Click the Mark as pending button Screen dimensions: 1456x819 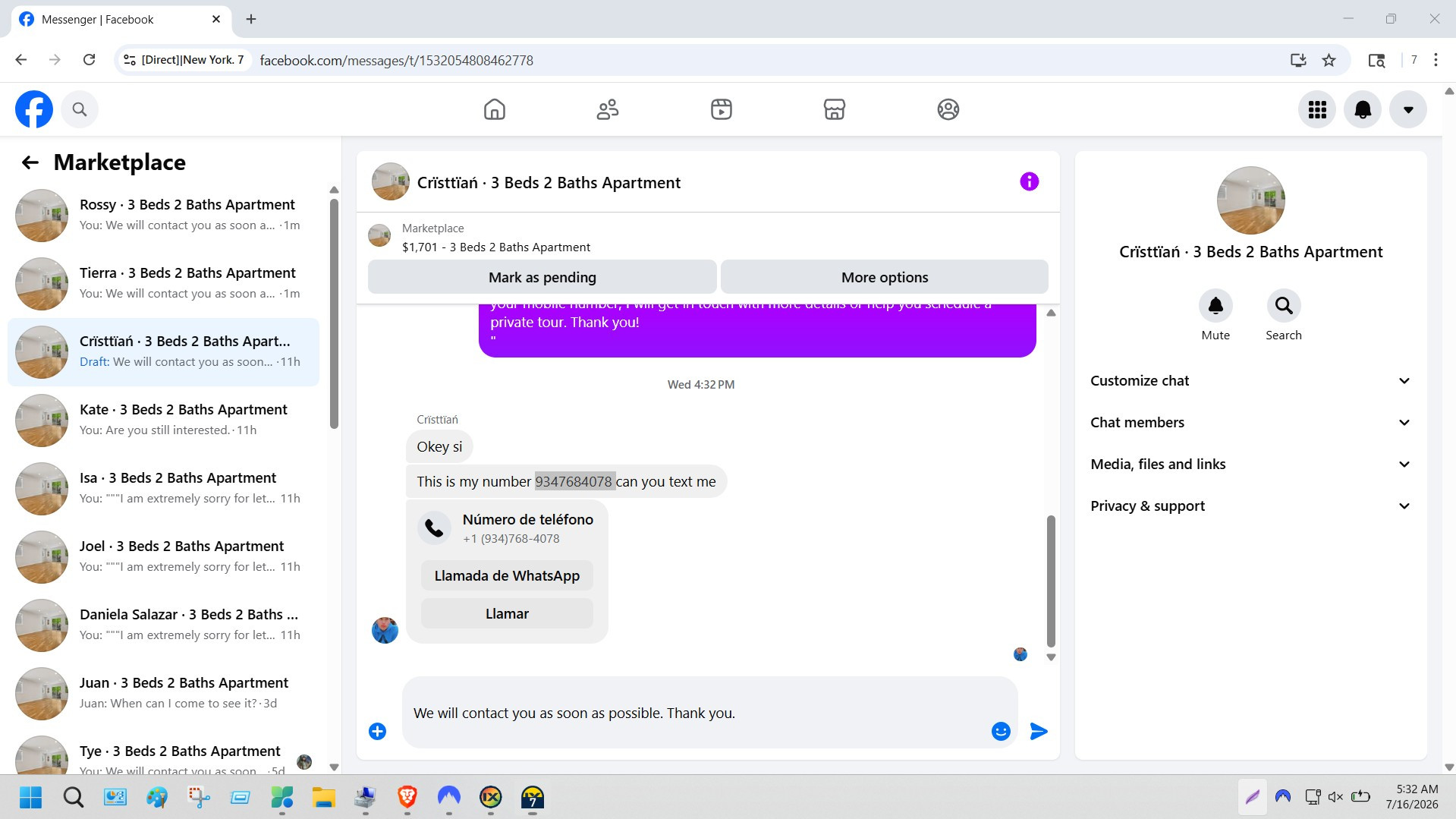(x=542, y=277)
